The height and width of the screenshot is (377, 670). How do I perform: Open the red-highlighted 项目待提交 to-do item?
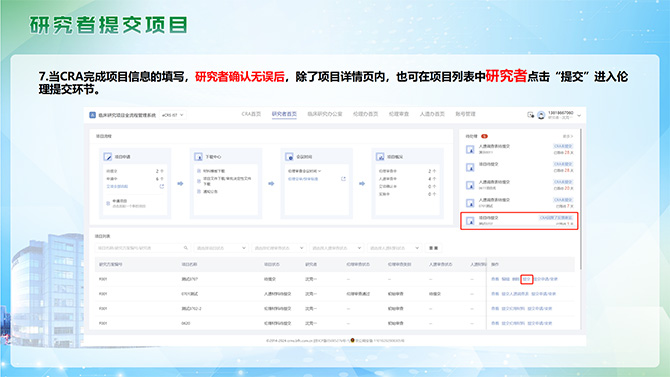click(519, 221)
